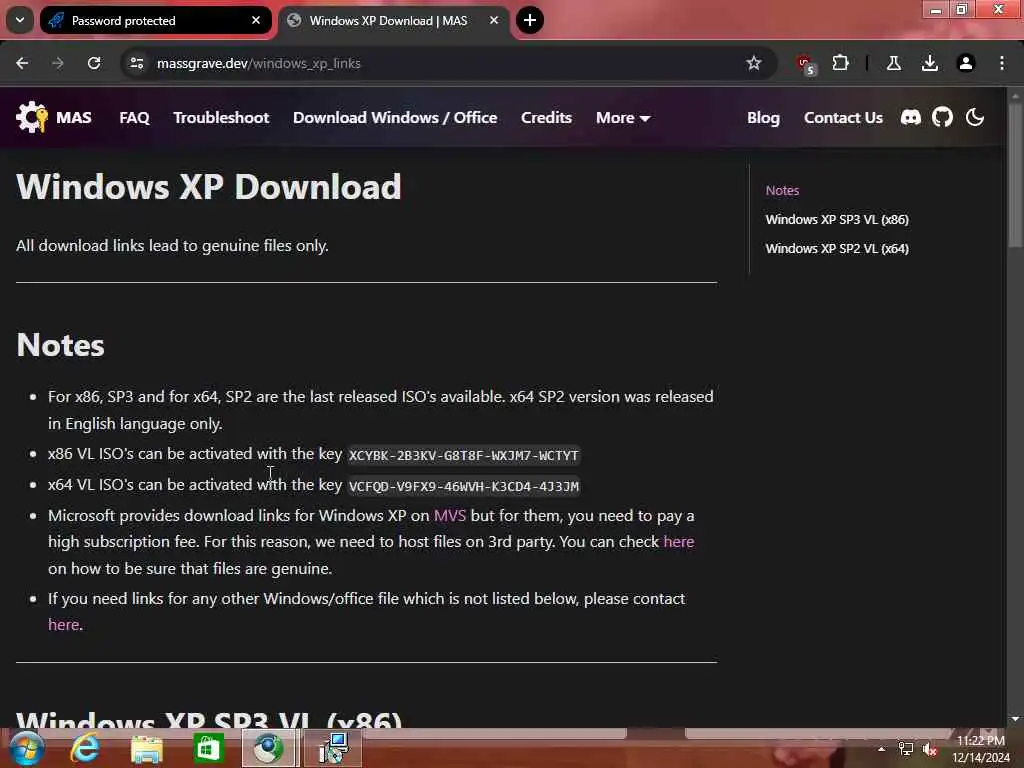The height and width of the screenshot is (768, 1024).
Task: Go forward to the next page
Action: pyautogui.click(x=57, y=63)
